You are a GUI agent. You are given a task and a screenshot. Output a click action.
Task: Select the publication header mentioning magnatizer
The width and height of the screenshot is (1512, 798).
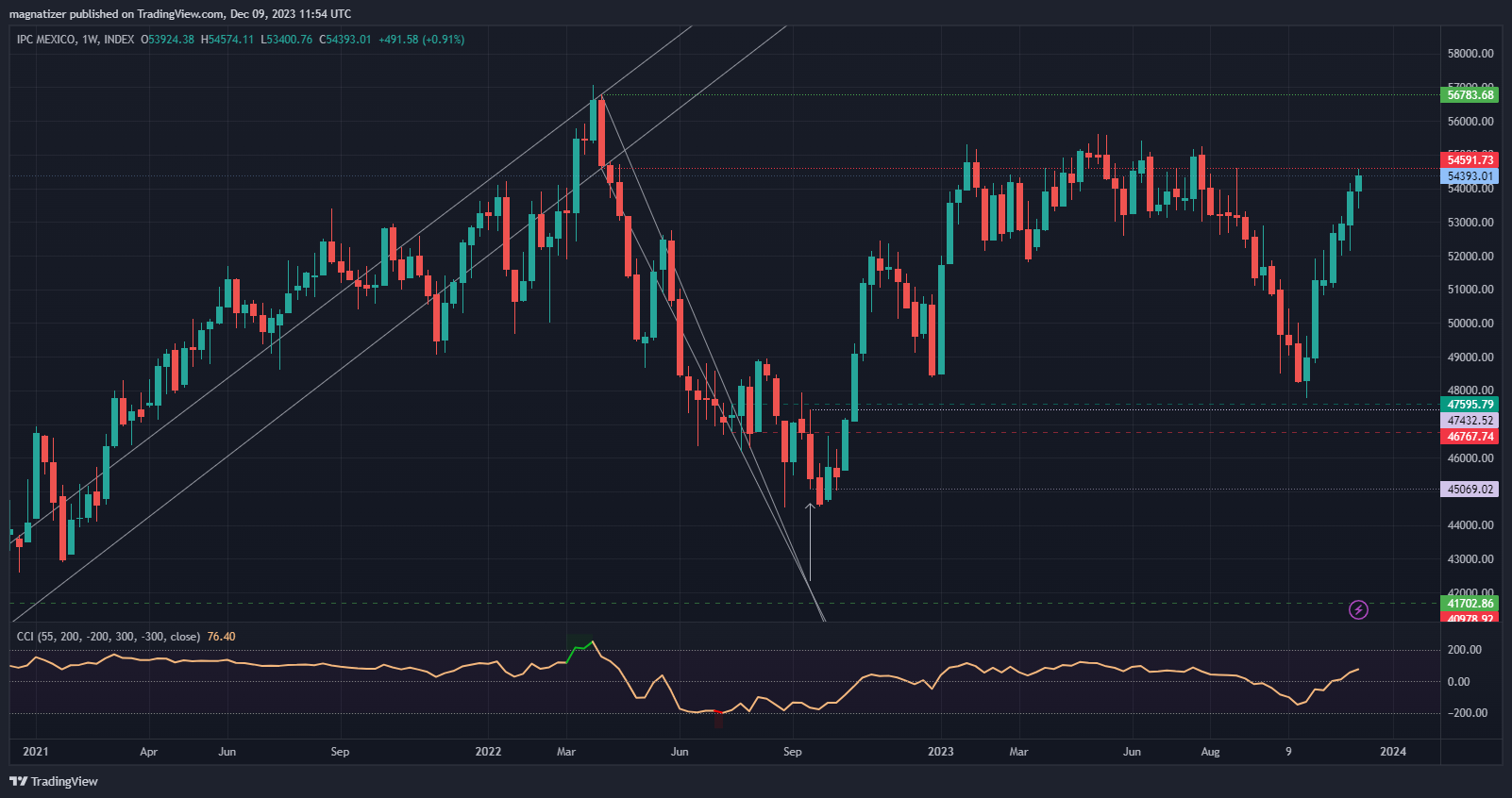180,14
